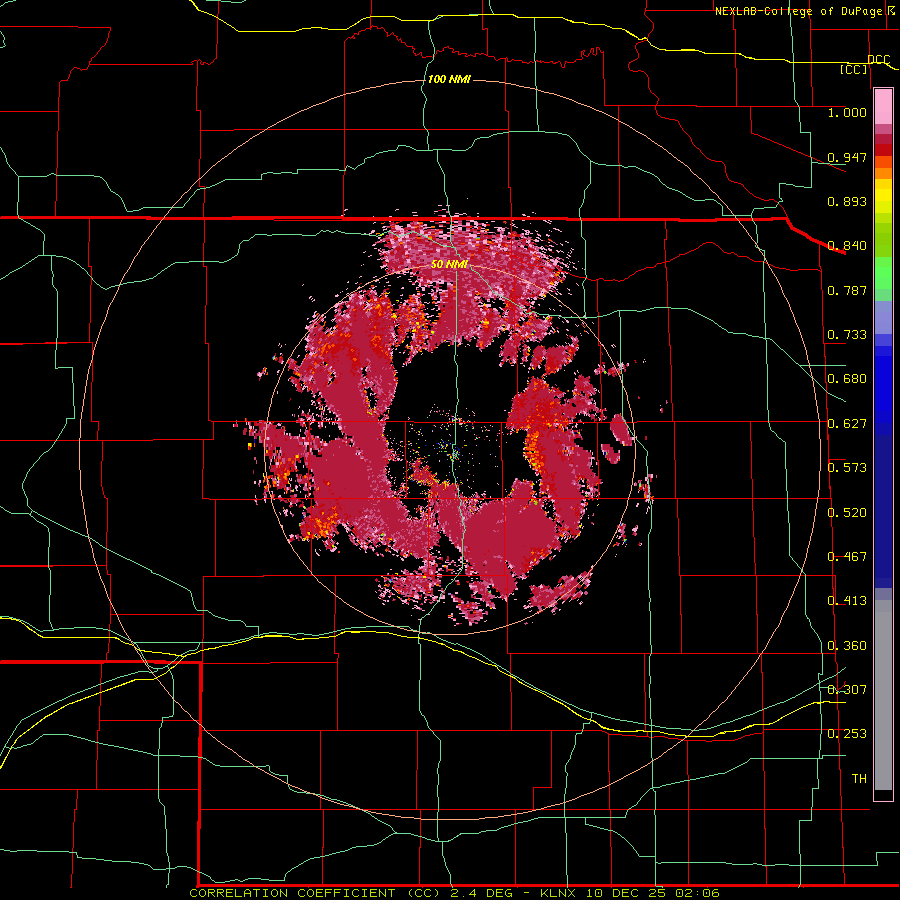
Task: Click the 50 NMI range ring label
Action: [449, 265]
